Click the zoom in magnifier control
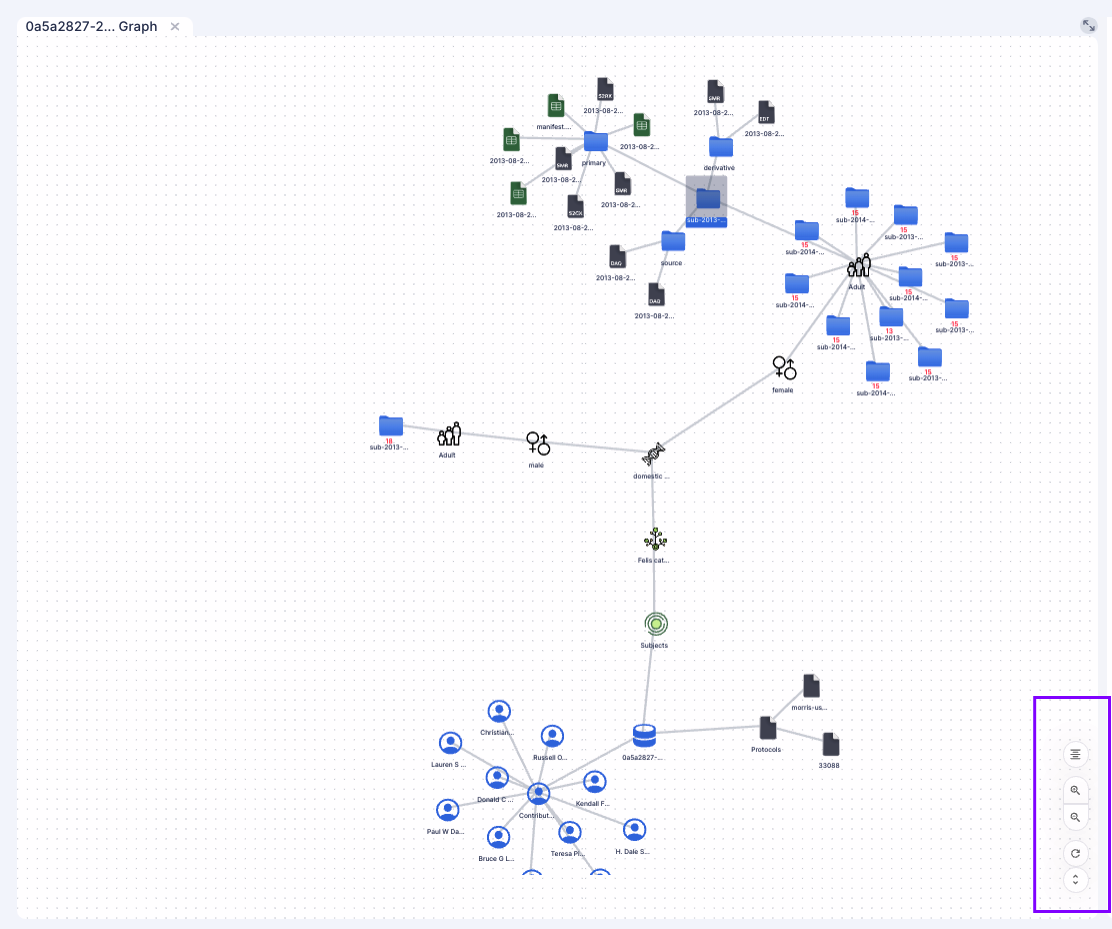This screenshot has height=929, width=1112. [x=1075, y=790]
